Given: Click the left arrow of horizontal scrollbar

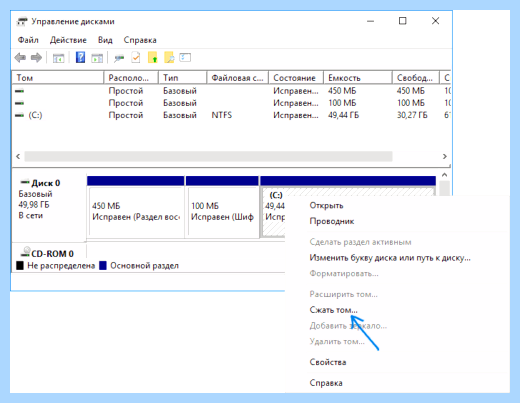Looking at the screenshot, I should (x=18, y=156).
